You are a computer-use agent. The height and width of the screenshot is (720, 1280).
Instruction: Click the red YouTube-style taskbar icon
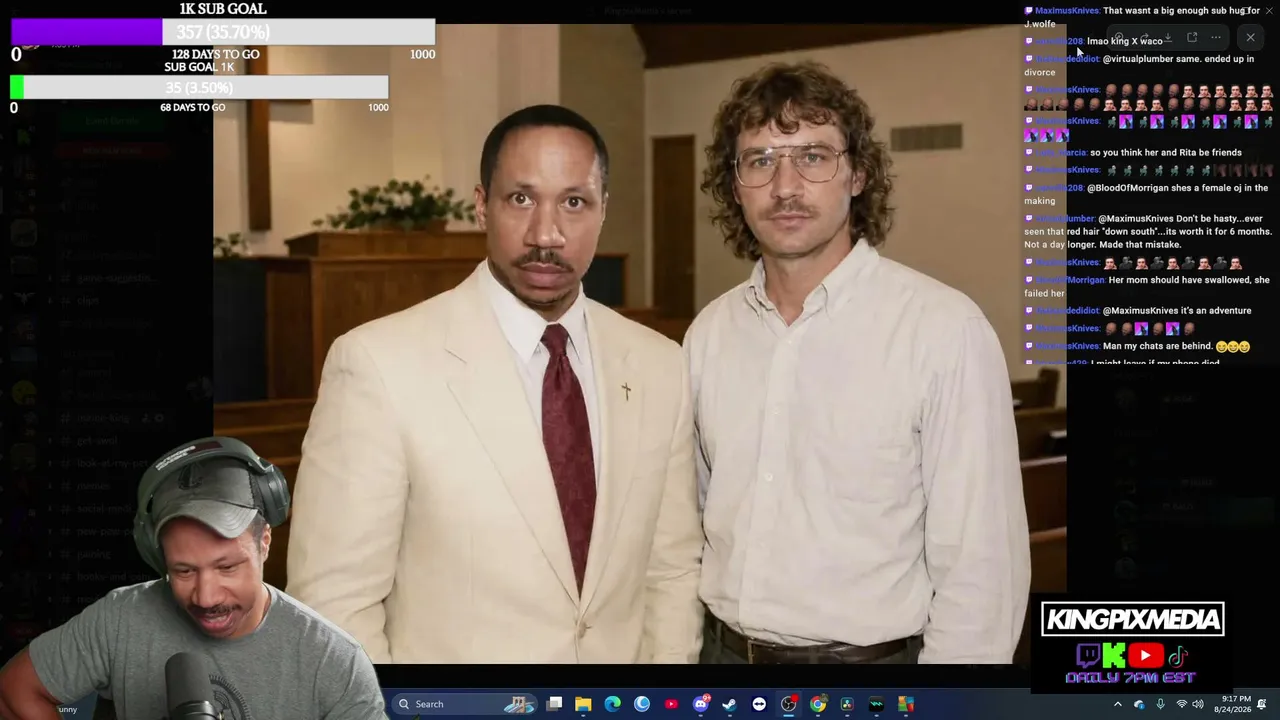pyautogui.click(x=671, y=704)
